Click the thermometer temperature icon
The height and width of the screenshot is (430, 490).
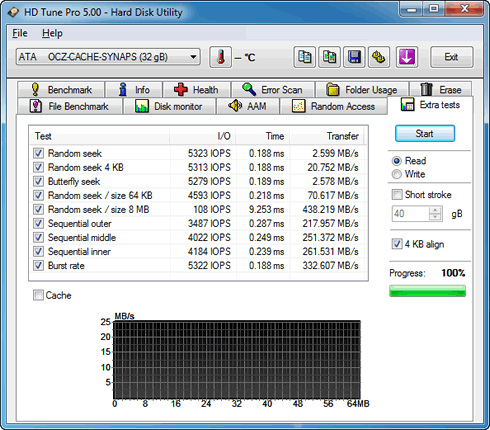[x=220, y=57]
